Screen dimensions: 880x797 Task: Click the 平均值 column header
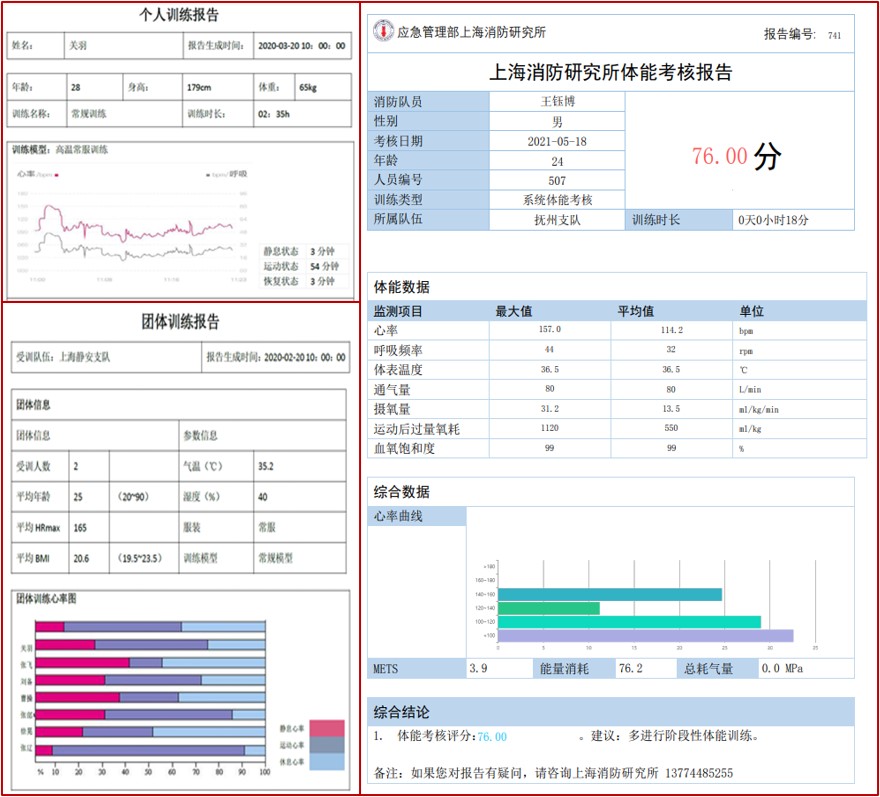pos(635,311)
